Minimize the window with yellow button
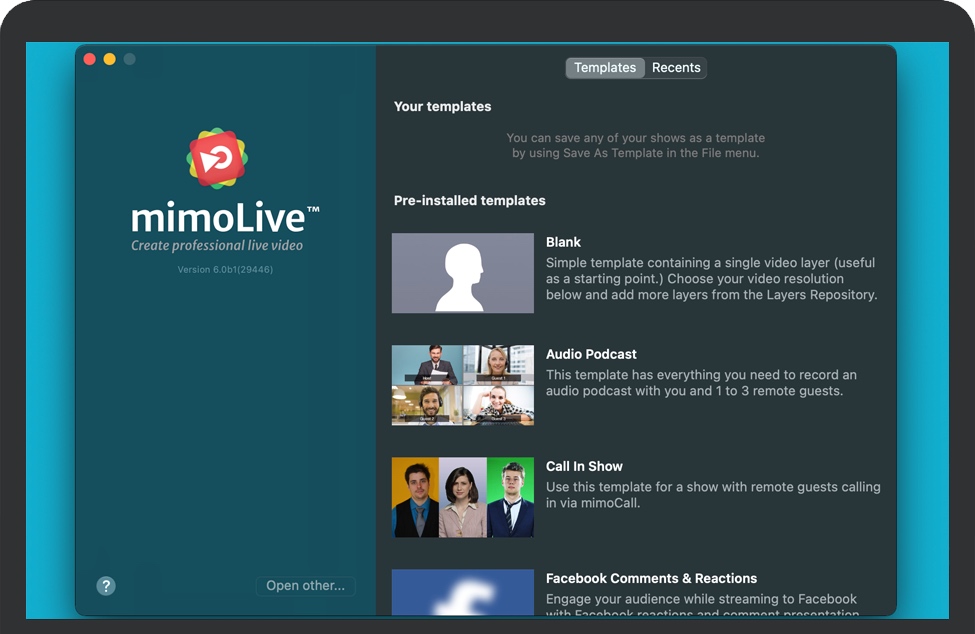Image resolution: width=975 pixels, height=634 pixels. tap(109, 59)
